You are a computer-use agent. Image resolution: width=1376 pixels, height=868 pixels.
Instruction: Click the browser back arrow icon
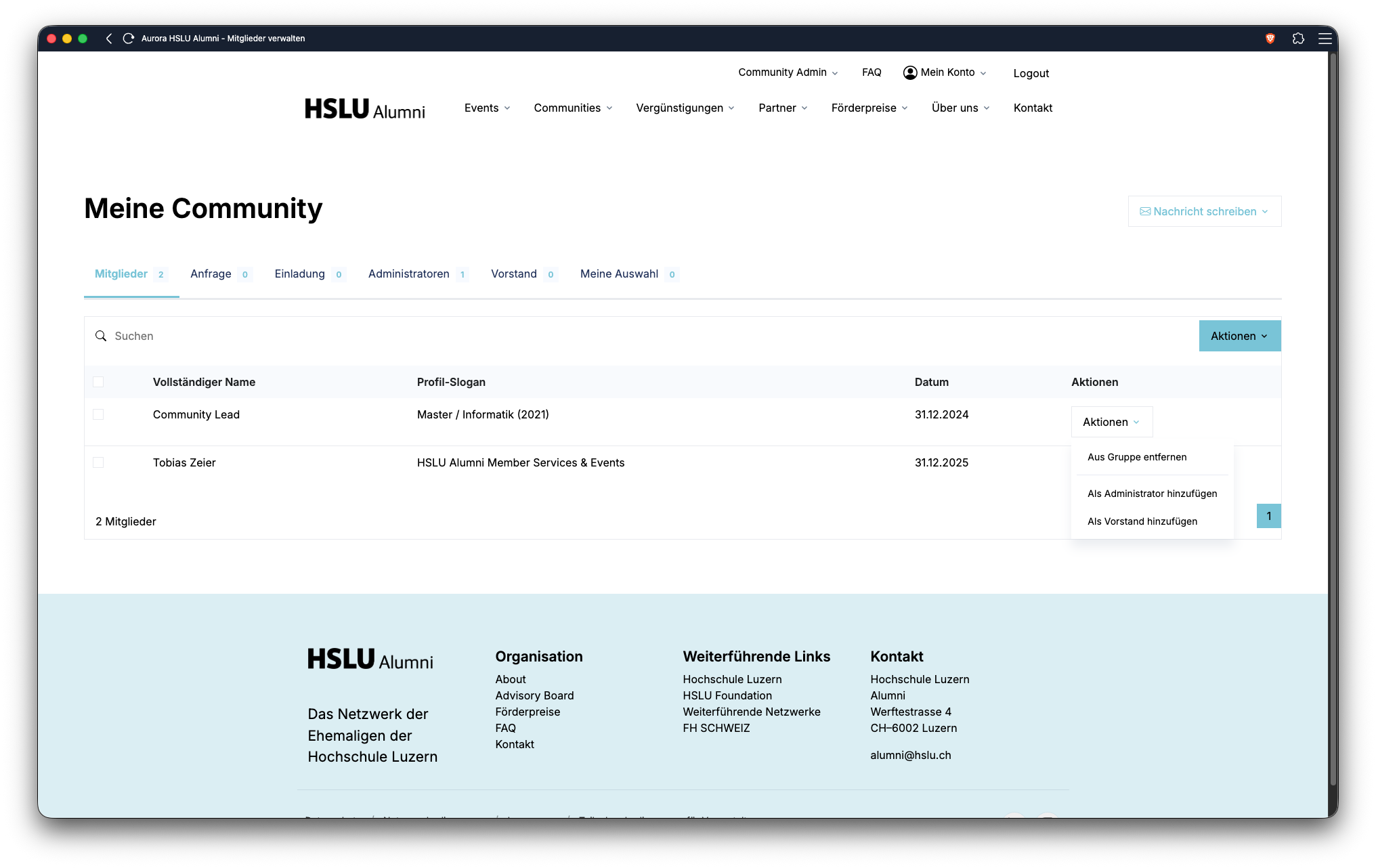pyautogui.click(x=109, y=39)
